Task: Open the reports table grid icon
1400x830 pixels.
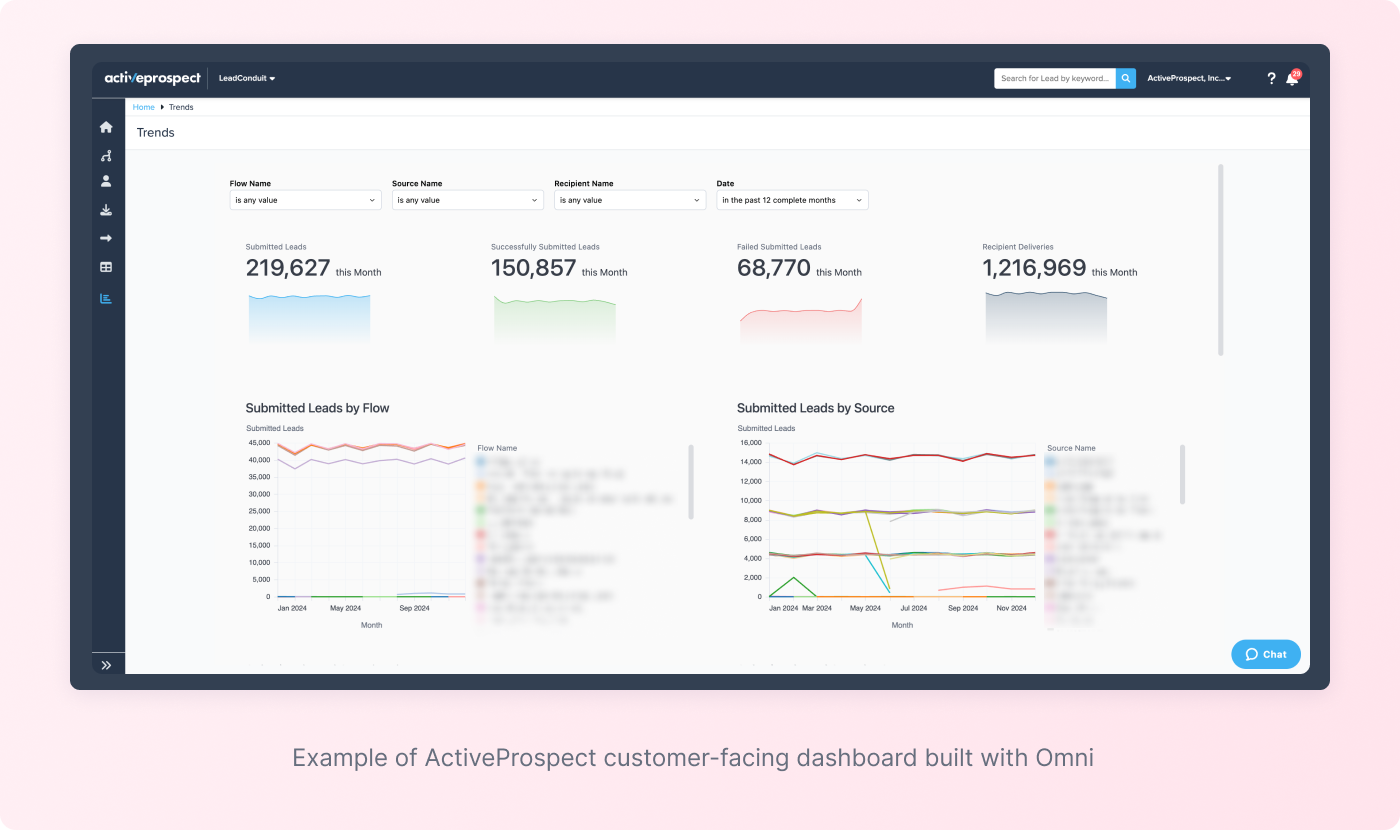Action: pos(106,267)
